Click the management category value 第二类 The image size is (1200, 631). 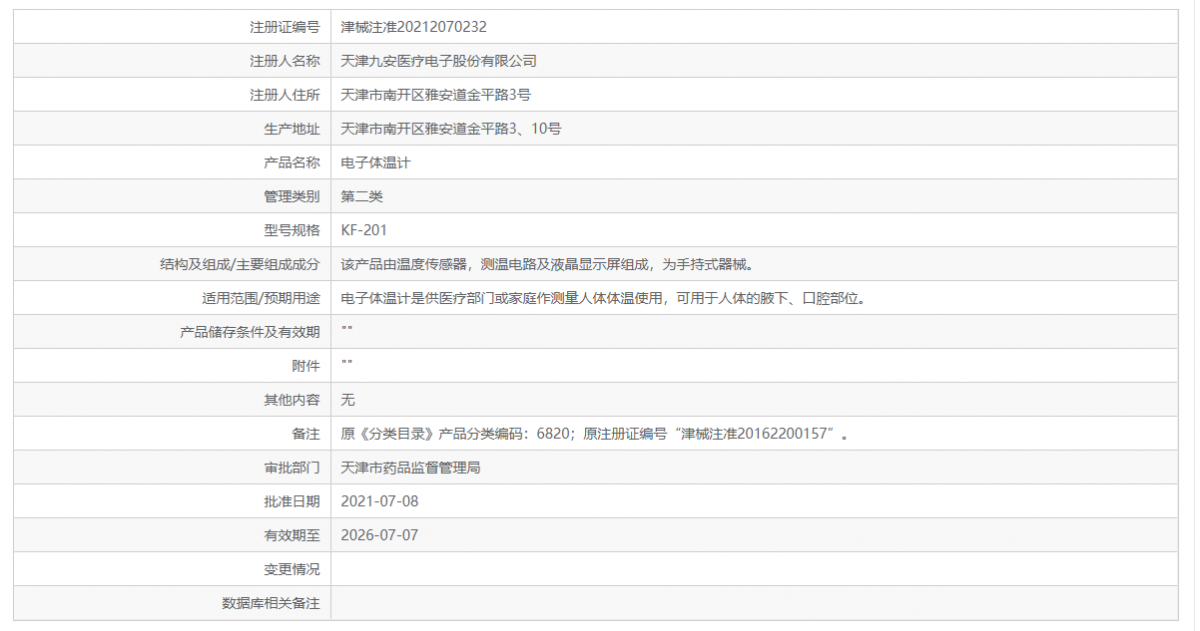(x=362, y=196)
